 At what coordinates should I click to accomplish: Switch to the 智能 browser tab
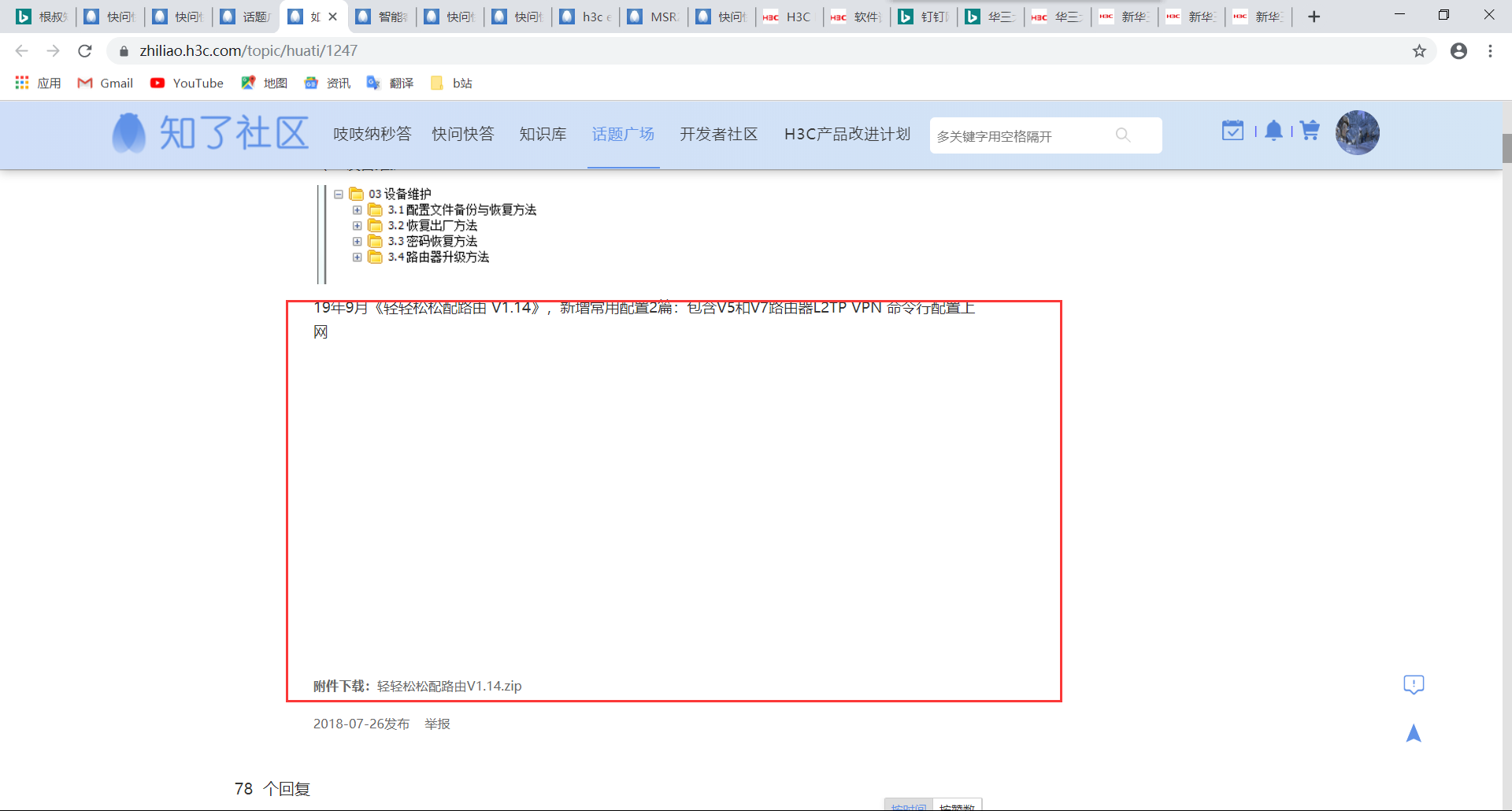[382, 17]
